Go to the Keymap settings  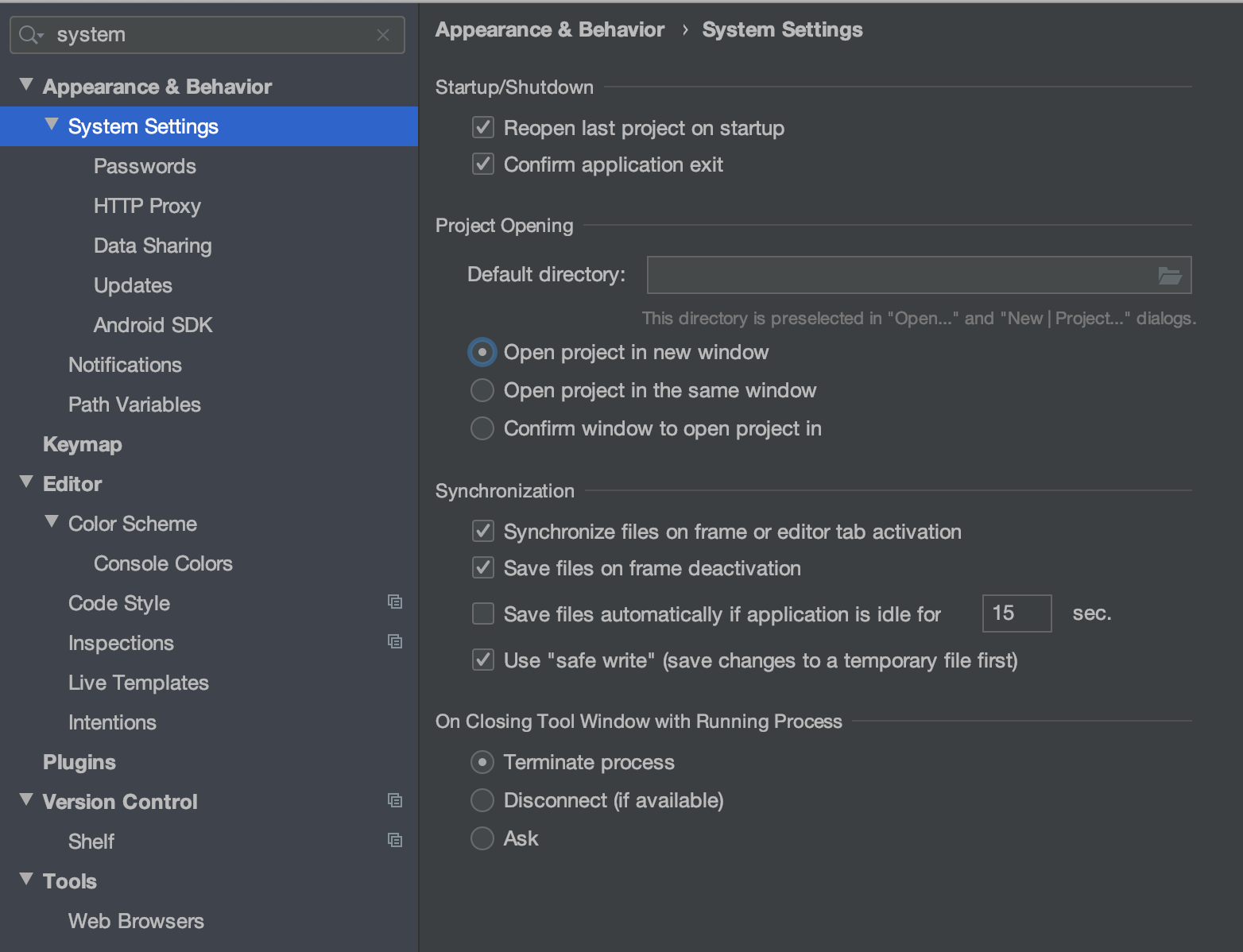click(82, 444)
